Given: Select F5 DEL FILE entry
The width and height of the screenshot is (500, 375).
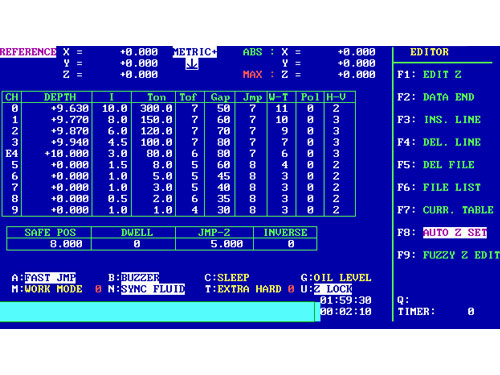Looking at the screenshot, I should 436,165.
